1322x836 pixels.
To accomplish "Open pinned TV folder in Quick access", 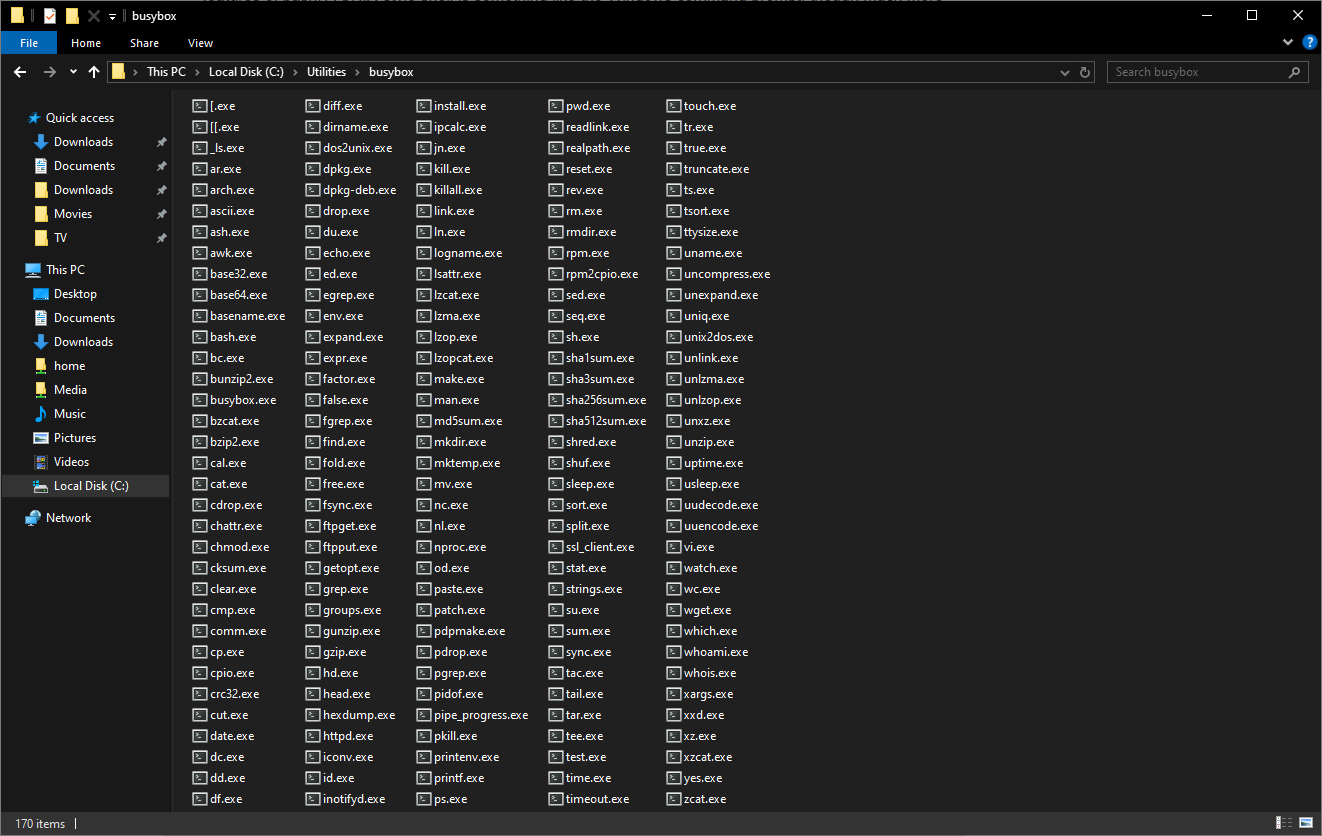I will point(61,238).
